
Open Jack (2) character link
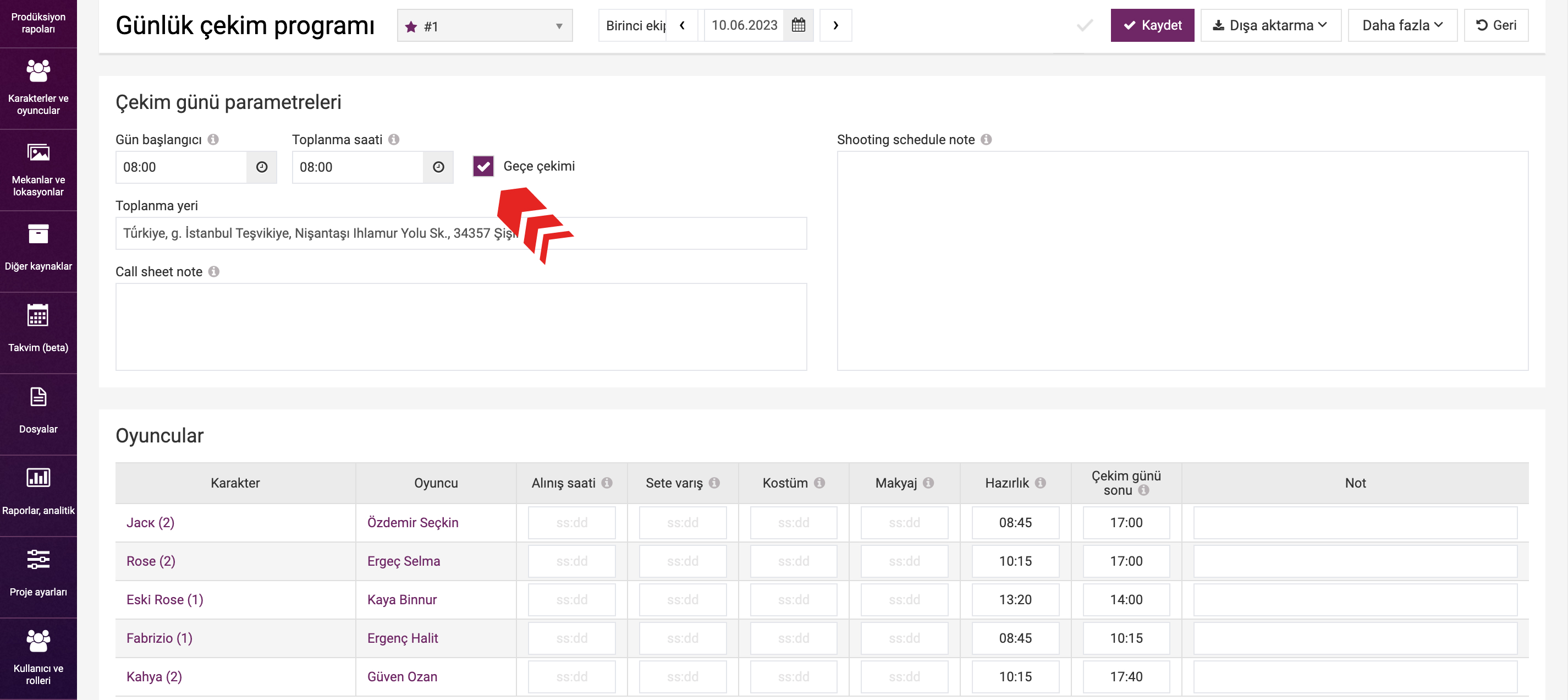click(x=150, y=522)
